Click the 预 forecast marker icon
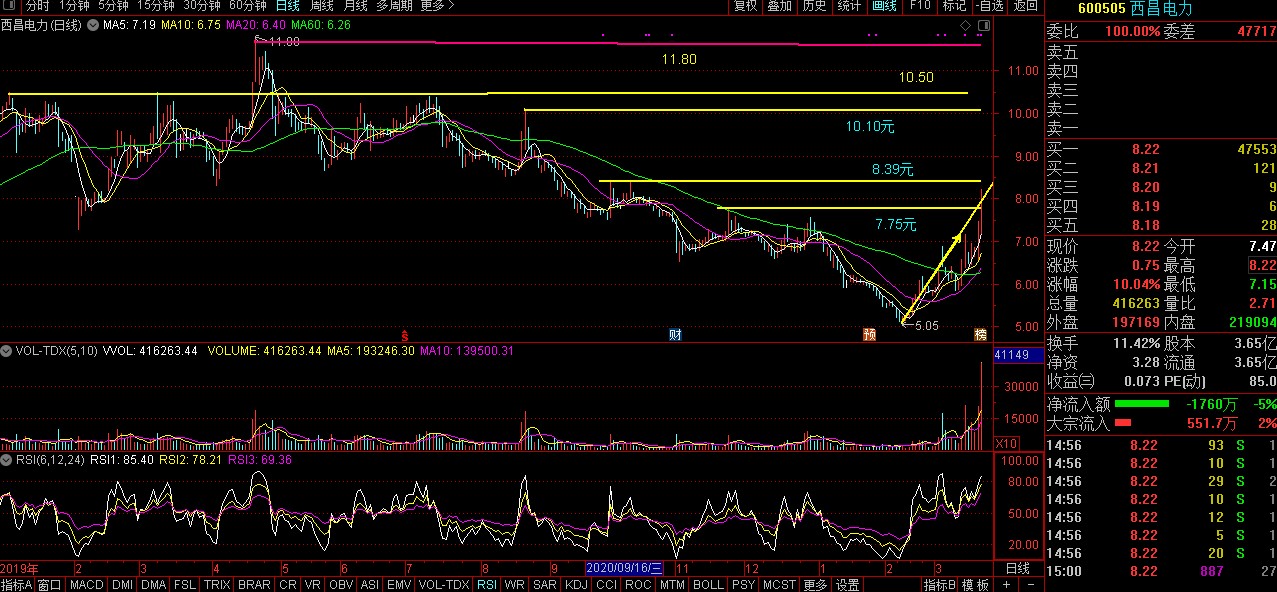1277x592 pixels. 870,333
